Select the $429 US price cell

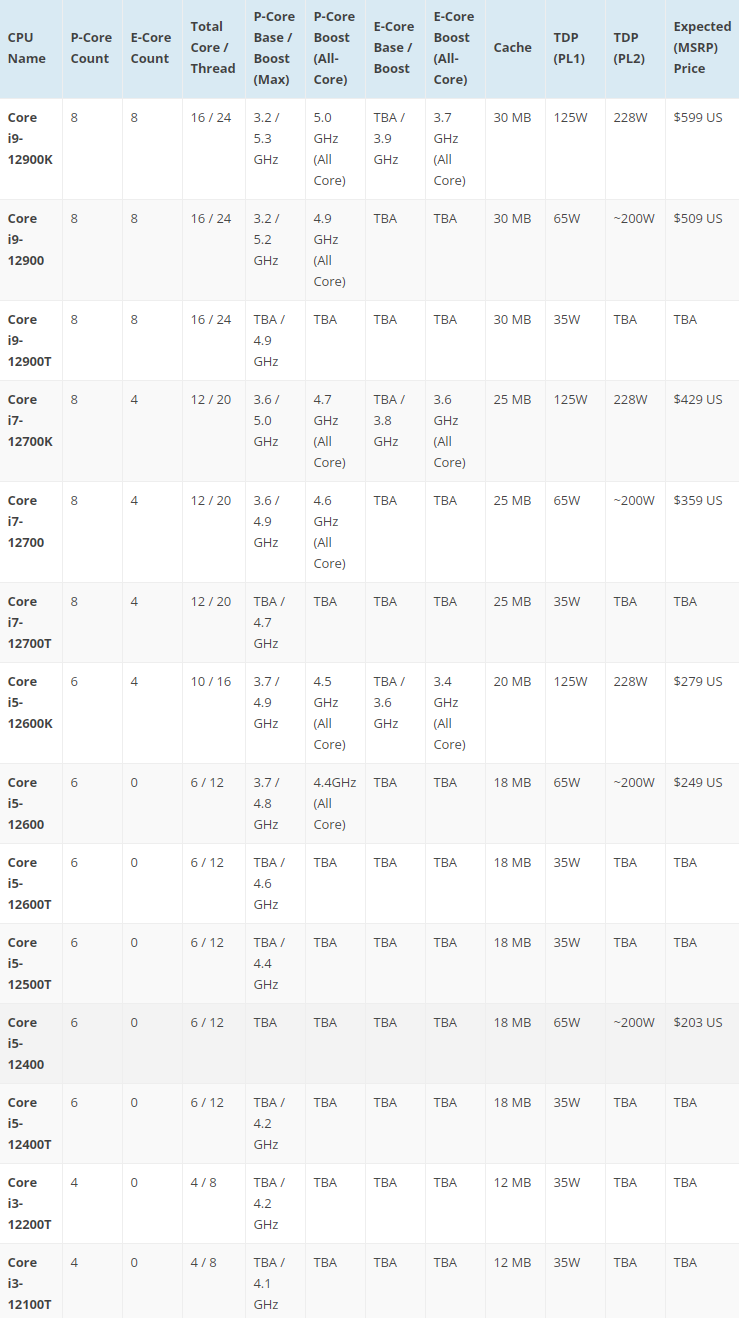pyautogui.click(x=697, y=400)
